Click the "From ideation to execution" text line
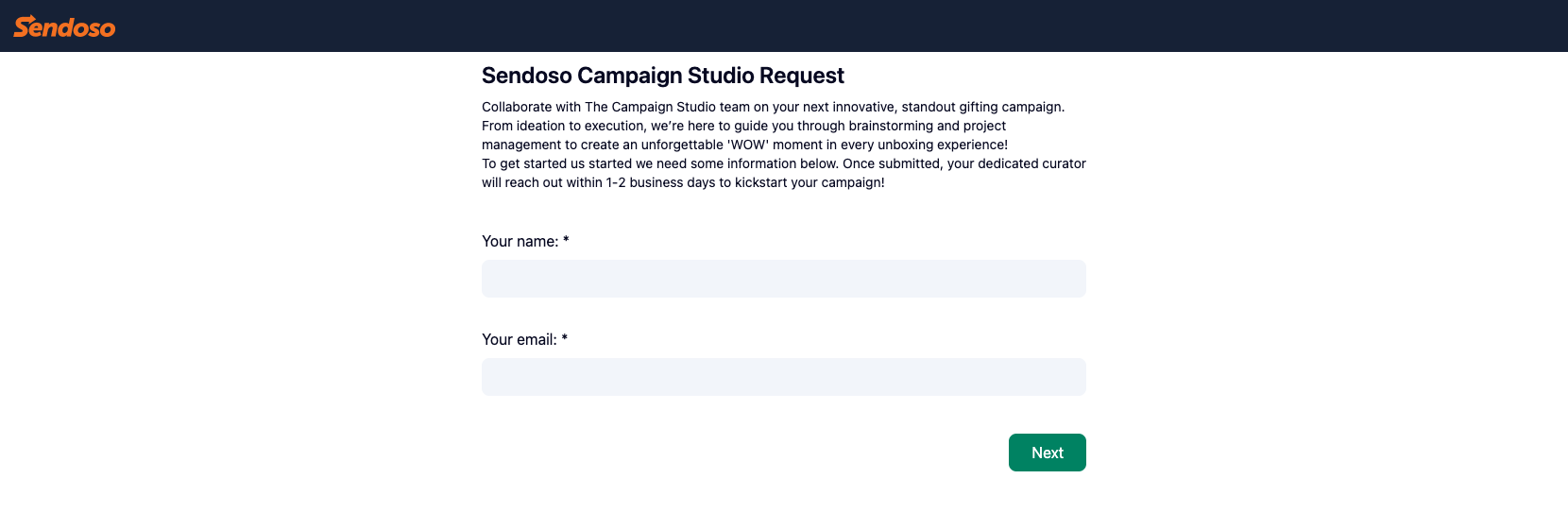Viewport: 1568px width, 530px height. (x=743, y=126)
